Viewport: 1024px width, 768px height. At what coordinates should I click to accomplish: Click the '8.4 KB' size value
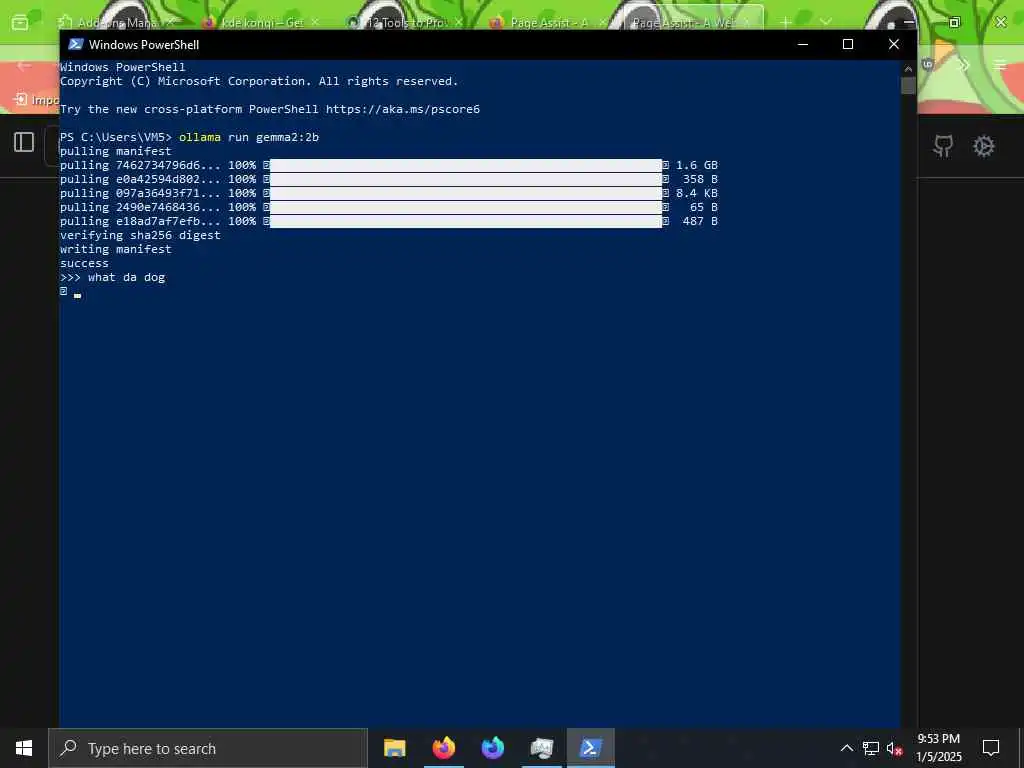point(697,193)
